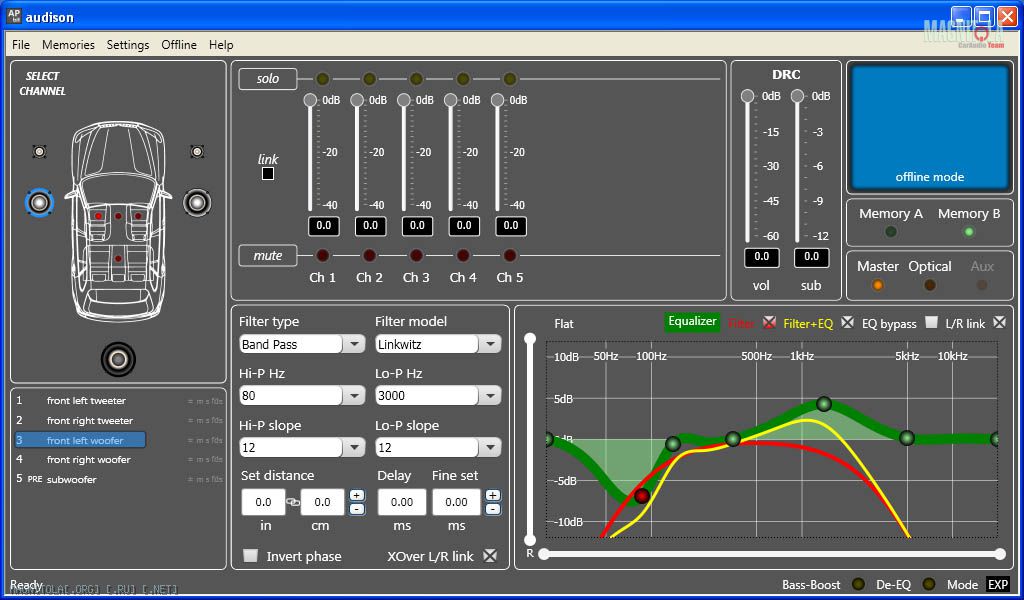Toggle the Filter+EQ curve checkbox
Image resolution: width=1024 pixels, height=600 pixels.
pos(847,322)
